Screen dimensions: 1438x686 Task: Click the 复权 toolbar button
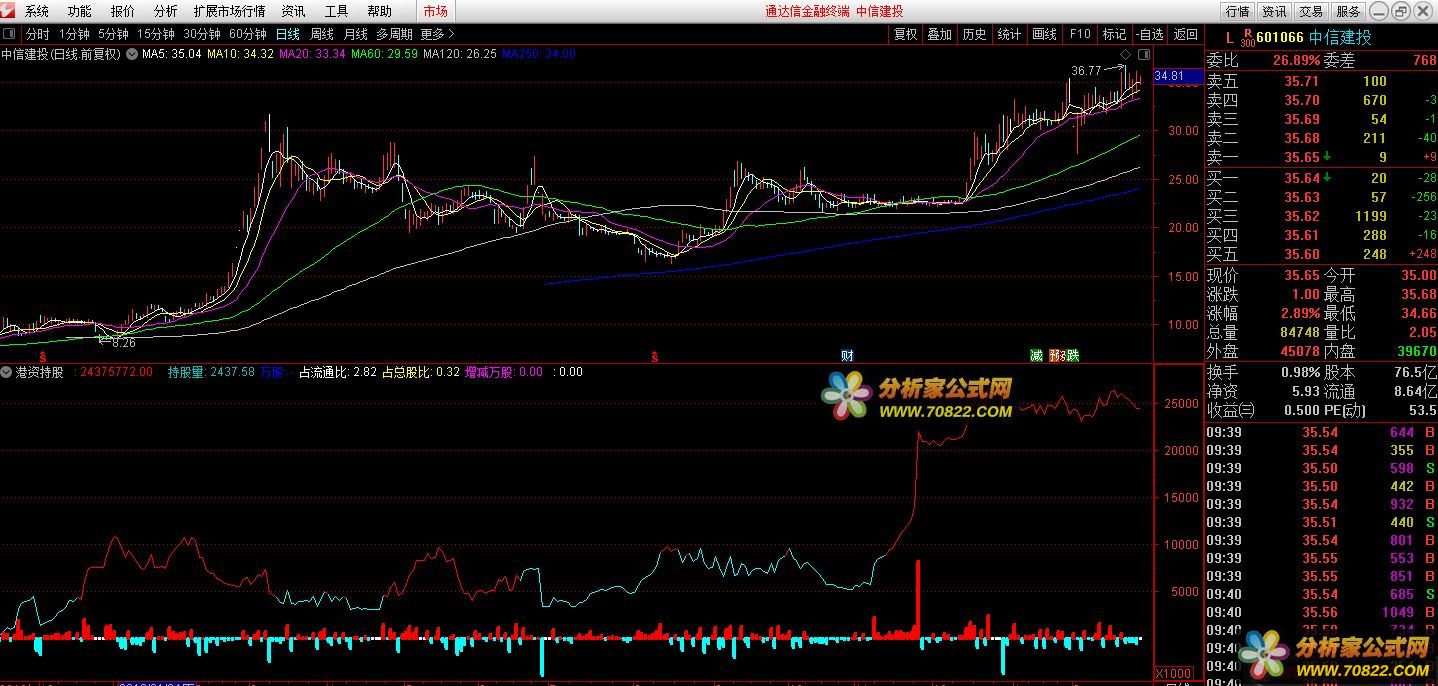point(905,34)
